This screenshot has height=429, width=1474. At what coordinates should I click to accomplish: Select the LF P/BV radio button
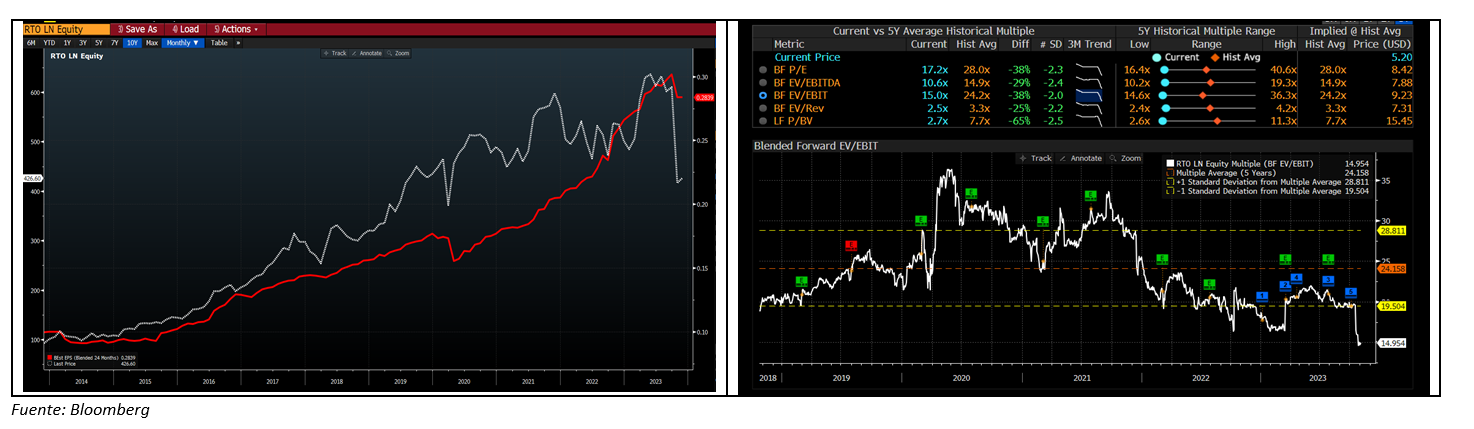(x=763, y=120)
